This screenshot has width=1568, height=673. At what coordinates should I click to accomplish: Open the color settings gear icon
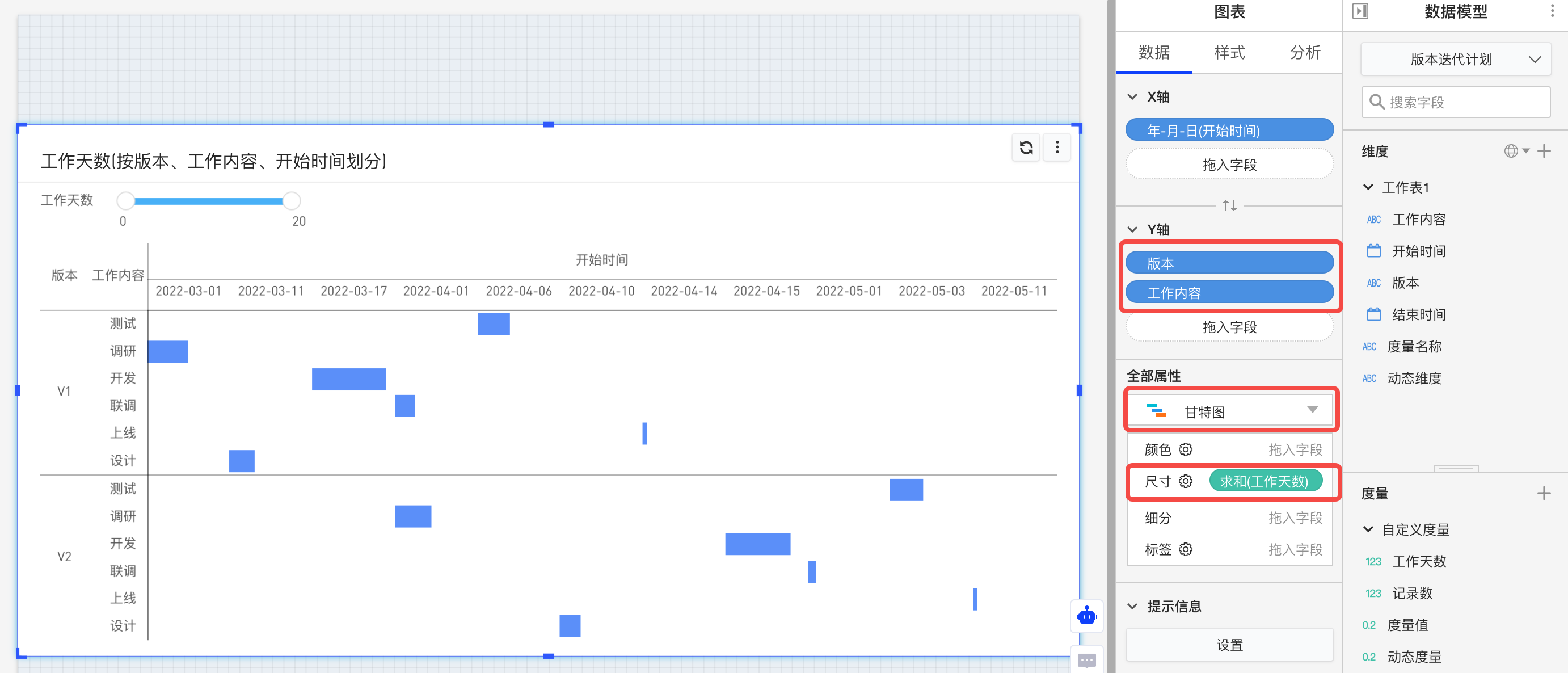pyautogui.click(x=1185, y=449)
